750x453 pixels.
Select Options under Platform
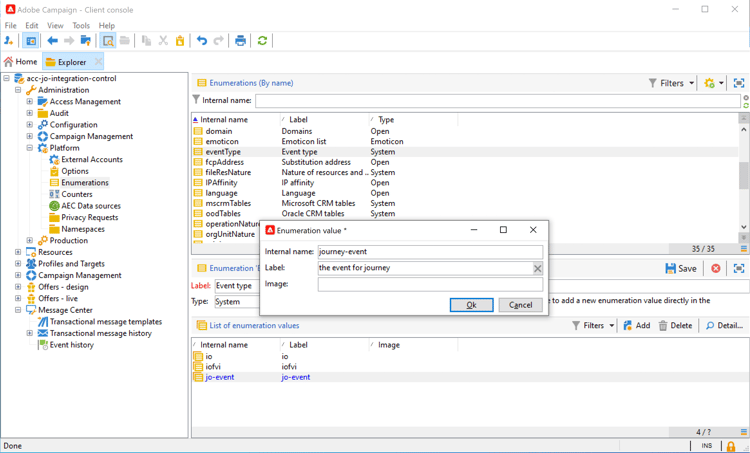(x=75, y=171)
